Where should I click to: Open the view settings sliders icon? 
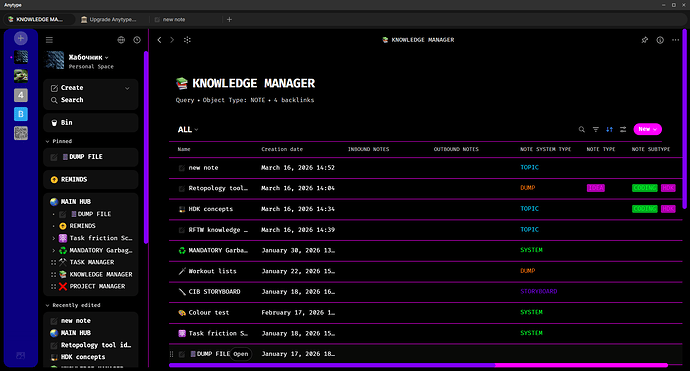click(623, 129)
